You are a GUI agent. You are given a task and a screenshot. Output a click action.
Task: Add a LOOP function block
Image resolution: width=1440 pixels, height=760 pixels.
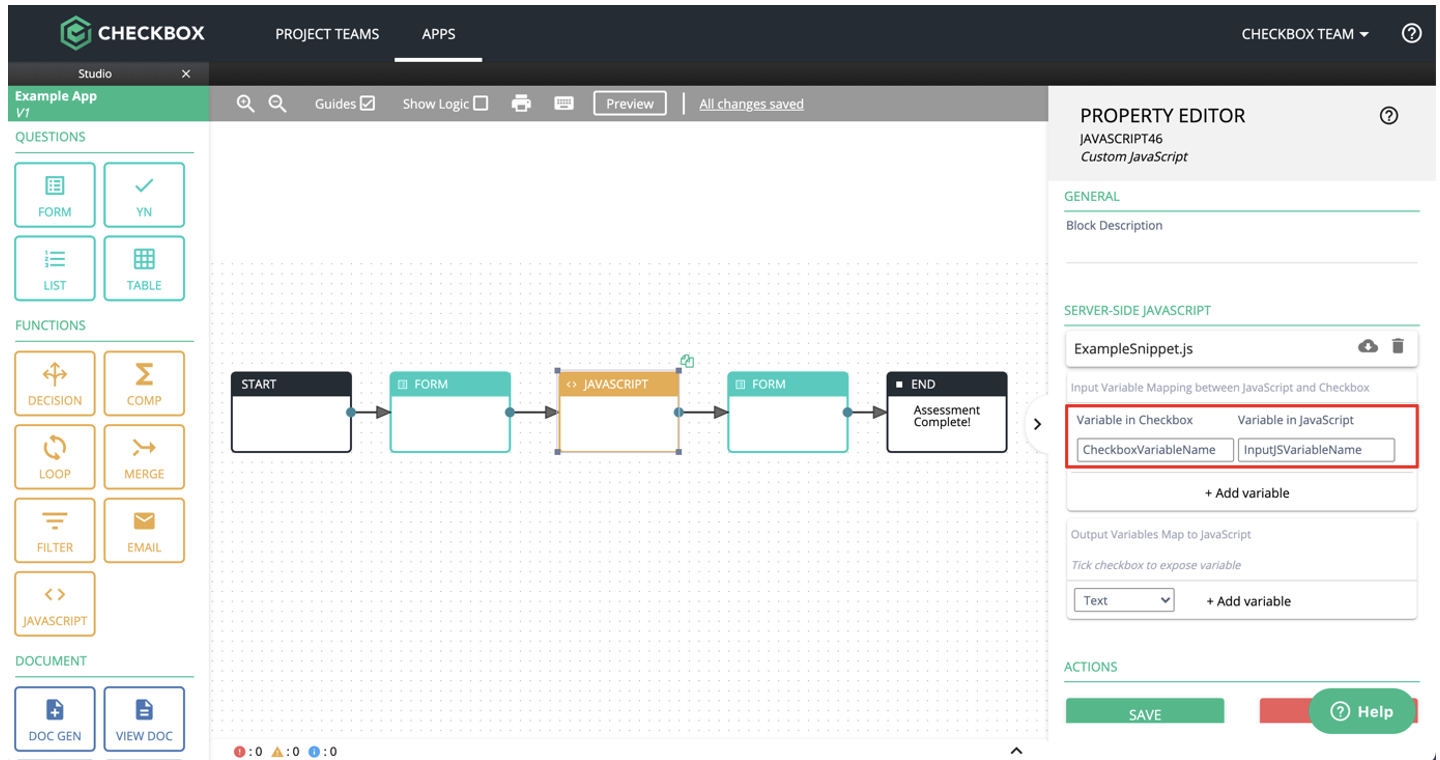click(x=55, y=457)
